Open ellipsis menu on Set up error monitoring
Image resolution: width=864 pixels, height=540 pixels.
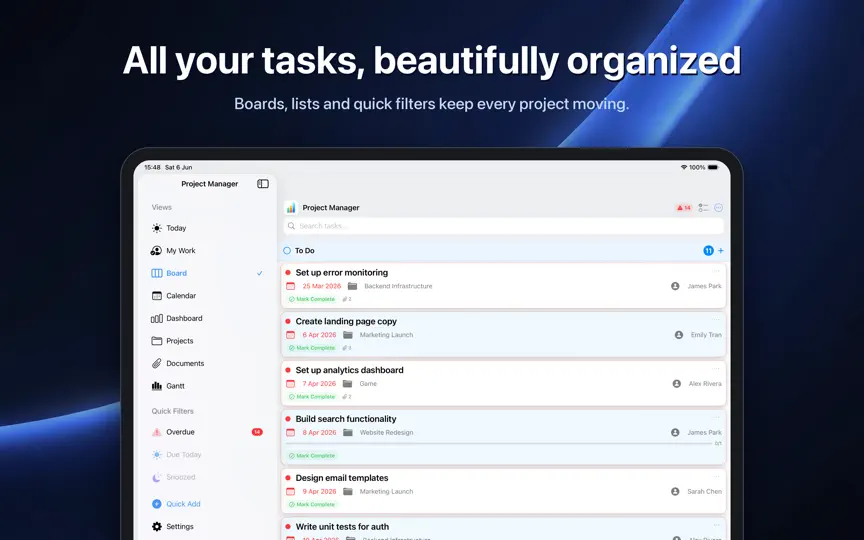tap(716, 271)
